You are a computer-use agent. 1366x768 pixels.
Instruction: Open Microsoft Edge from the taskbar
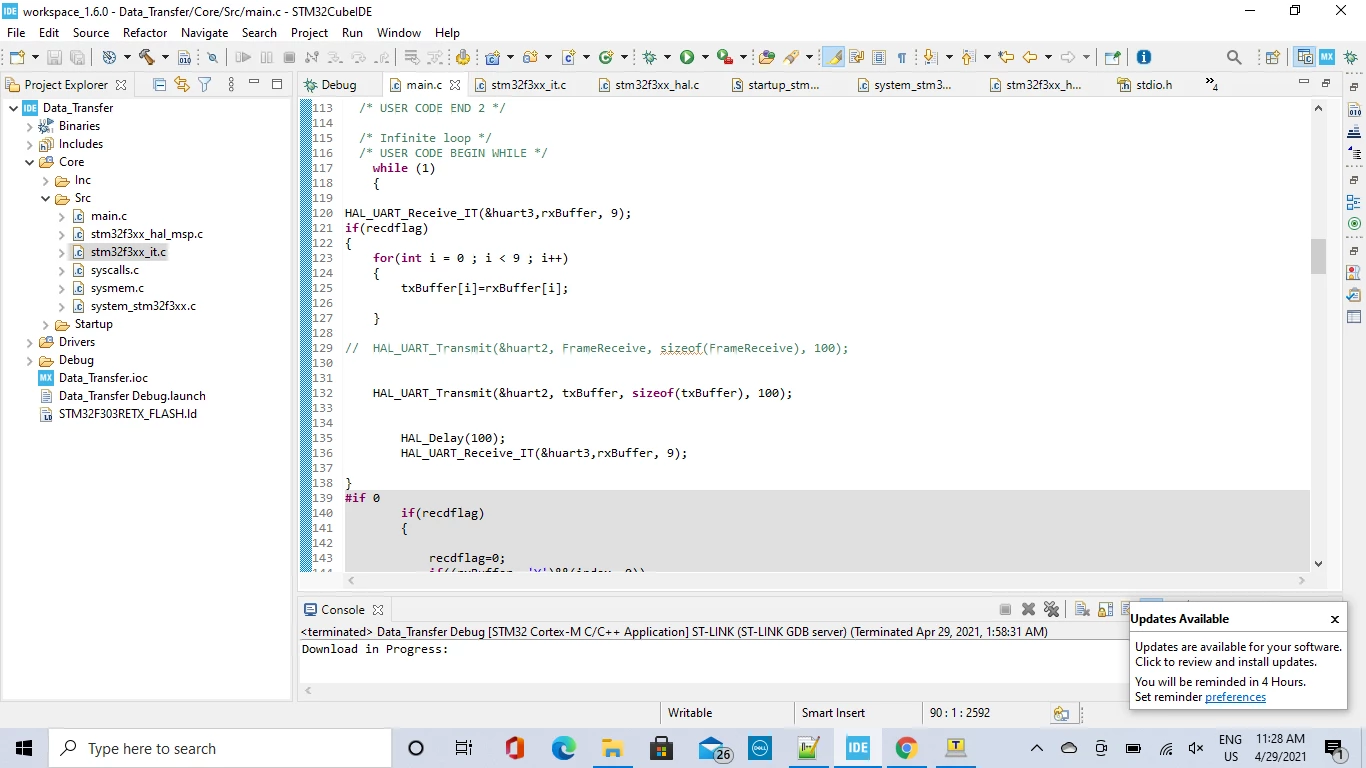pyautogui.click(x=564, y=748)
